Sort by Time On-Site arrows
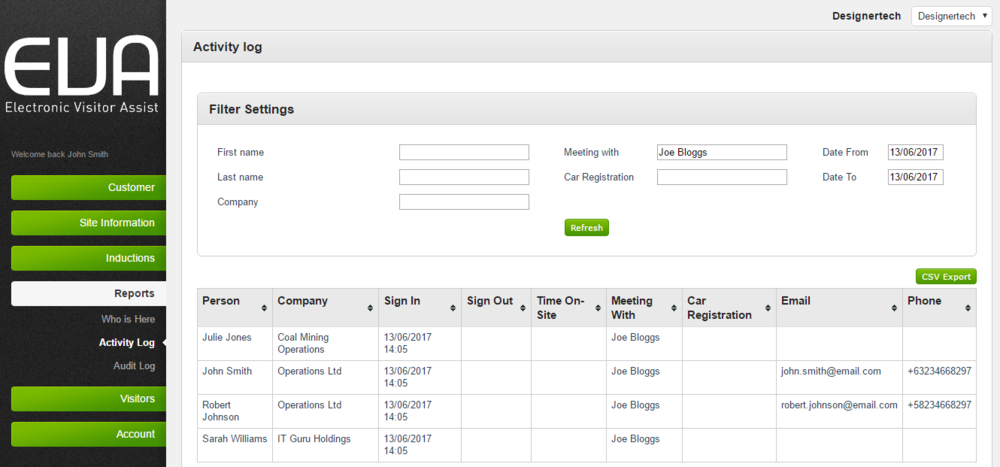Viewport: 1000px width, 467px height. coord(598,308)
